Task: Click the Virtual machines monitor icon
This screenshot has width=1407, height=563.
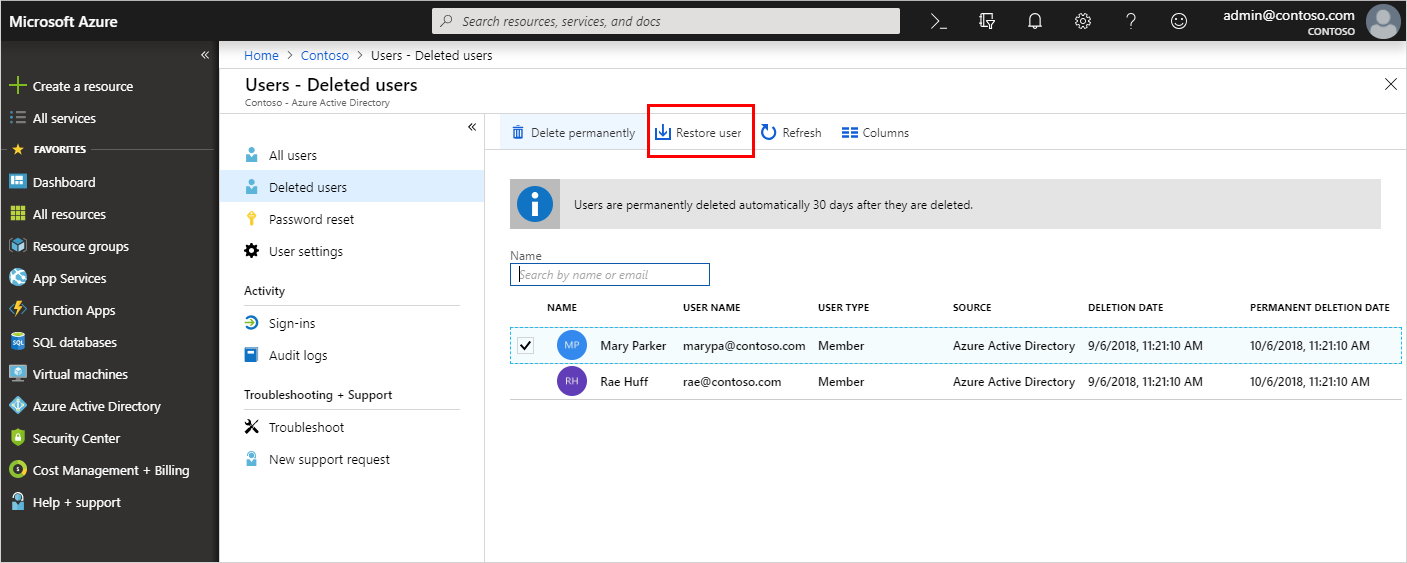Action: [17, 374]
